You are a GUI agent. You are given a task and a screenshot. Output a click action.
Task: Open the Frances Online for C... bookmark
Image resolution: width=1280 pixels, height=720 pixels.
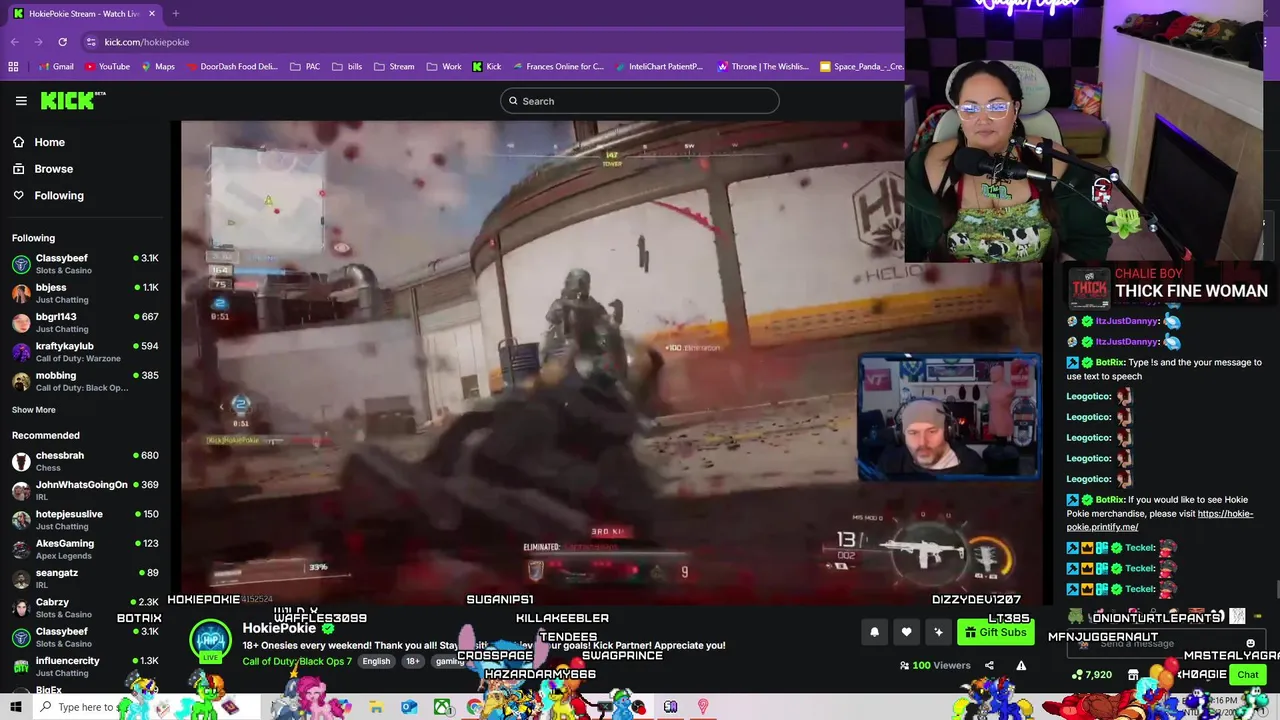click(558, 67)
